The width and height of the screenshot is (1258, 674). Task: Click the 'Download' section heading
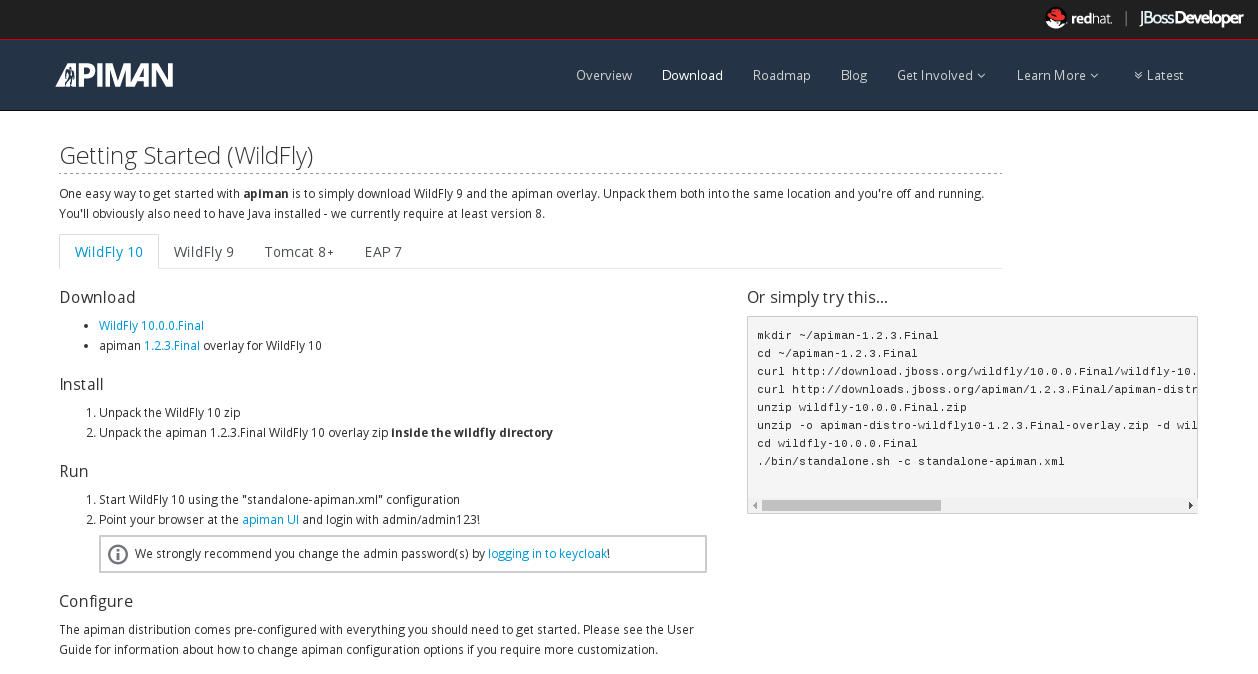(97, 298)
